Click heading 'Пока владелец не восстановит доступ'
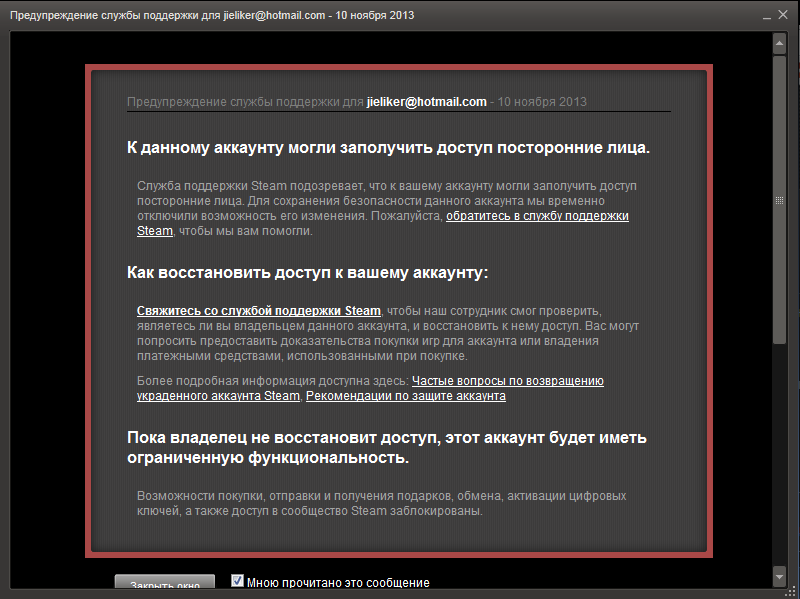Image resolution: width=800 pixels, height=599 pixels. [387, 447]
